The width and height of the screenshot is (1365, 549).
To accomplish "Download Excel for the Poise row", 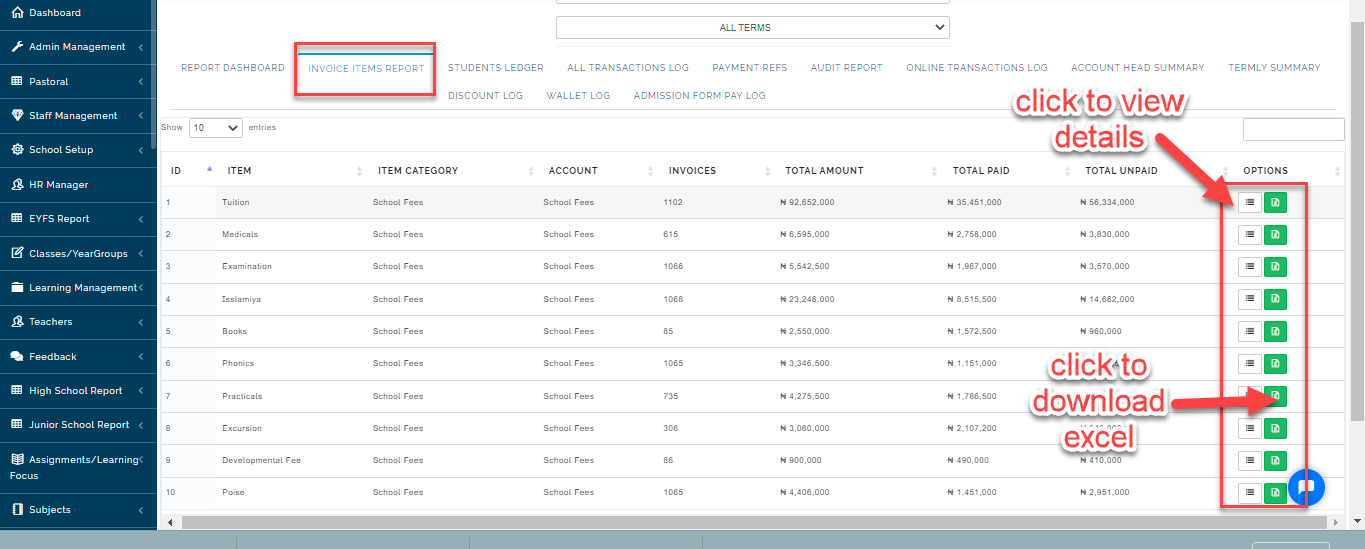I will 1275,493.
